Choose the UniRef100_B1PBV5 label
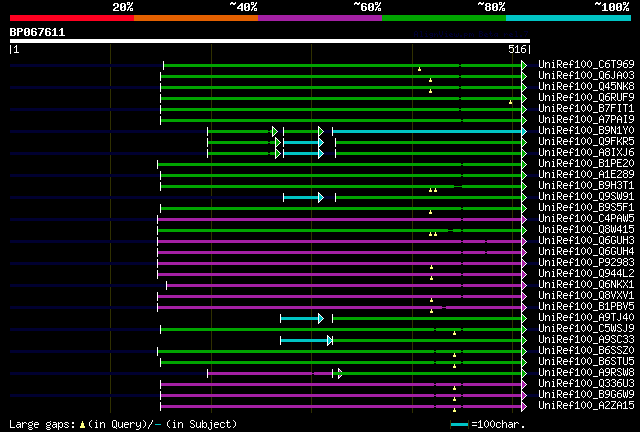 click(x=586, y=307)
